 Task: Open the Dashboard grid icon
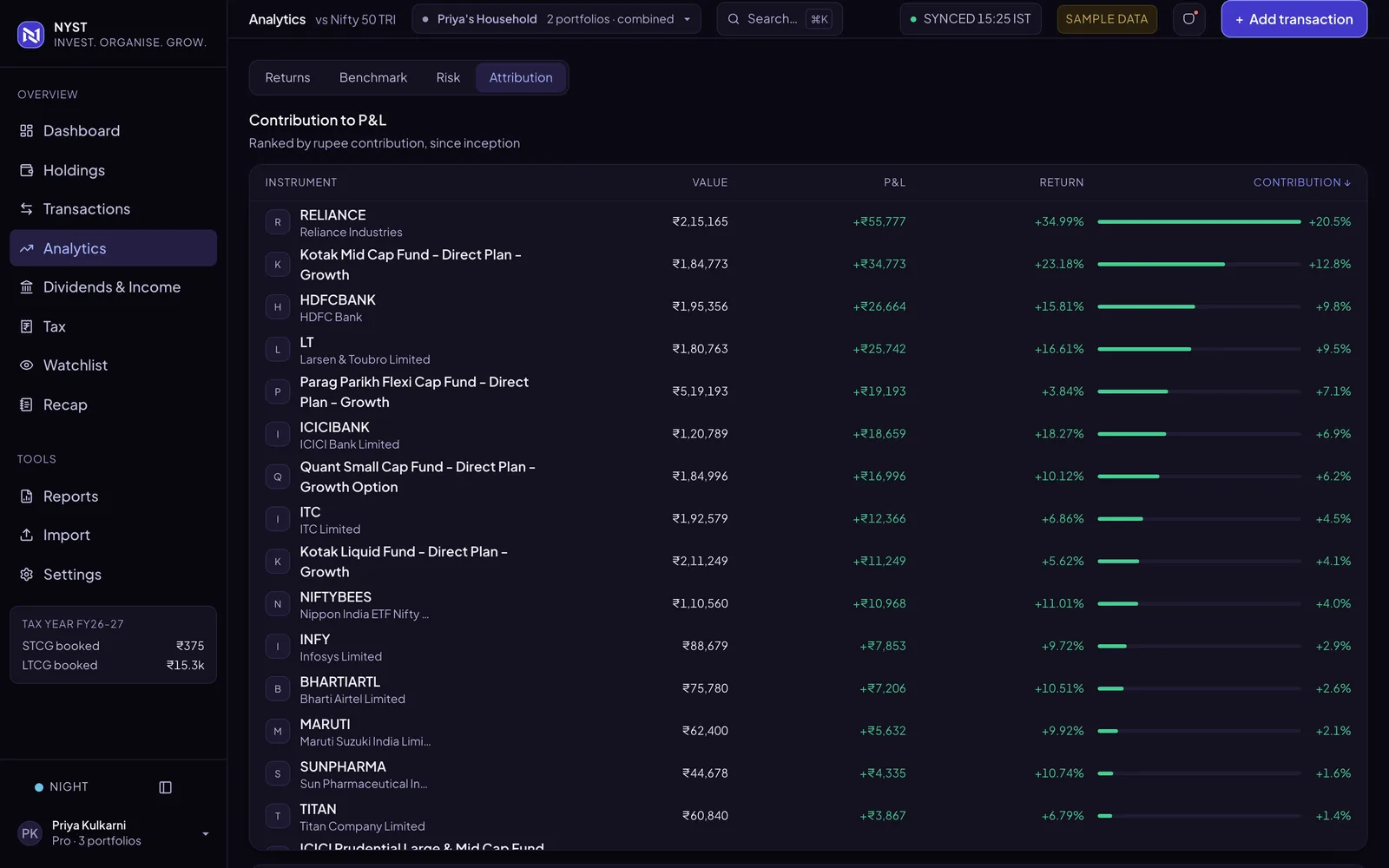tap(26, 131)
